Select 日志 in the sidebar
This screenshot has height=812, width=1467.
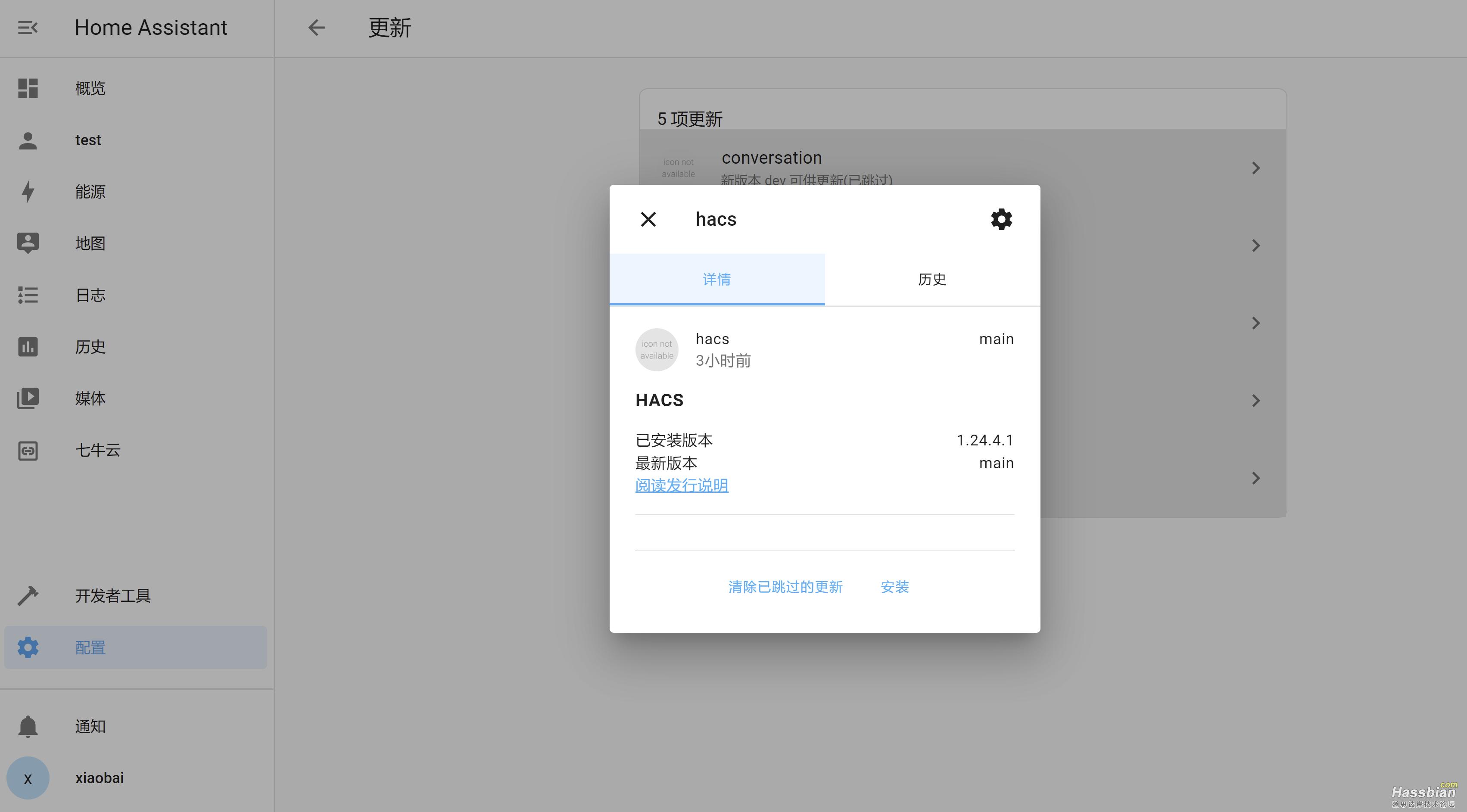[x=90, y=295]
